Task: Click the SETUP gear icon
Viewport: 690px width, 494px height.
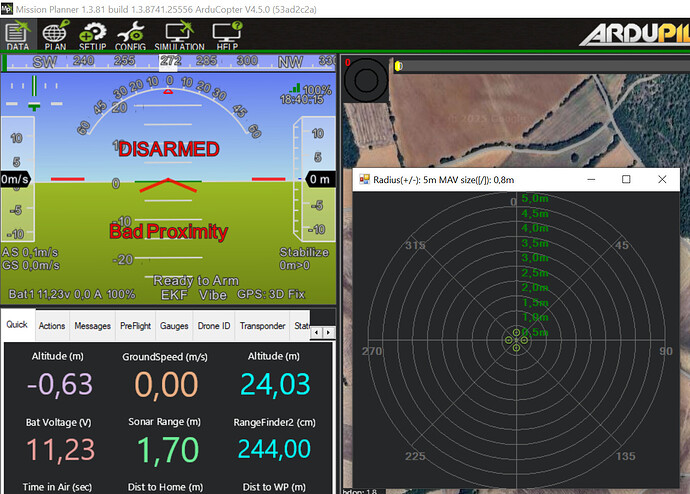Action: point(92,34)
